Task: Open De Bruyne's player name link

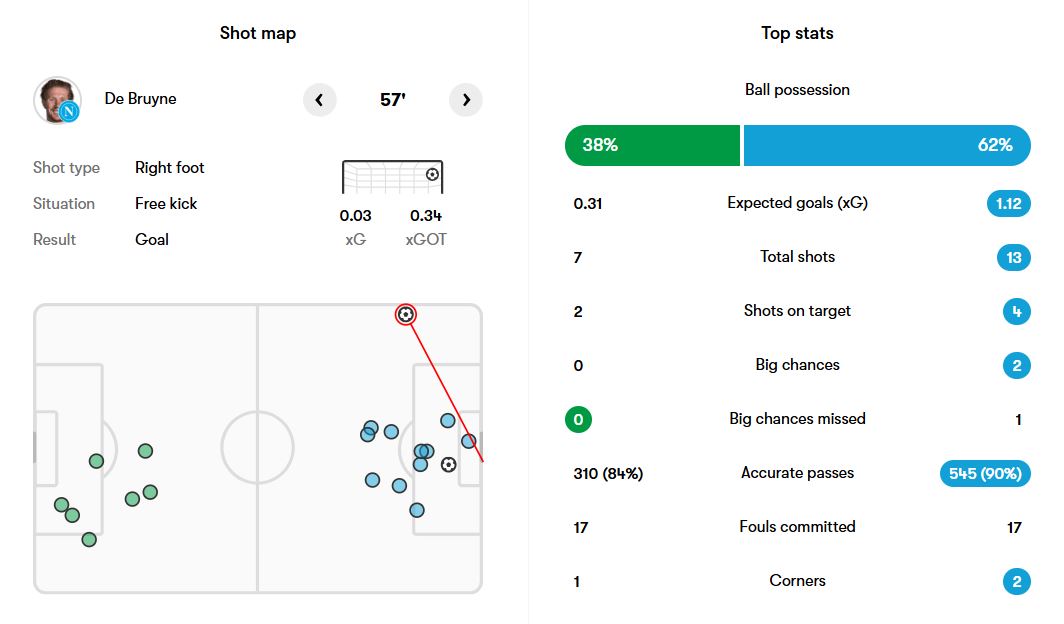Action: pos(140,99)
